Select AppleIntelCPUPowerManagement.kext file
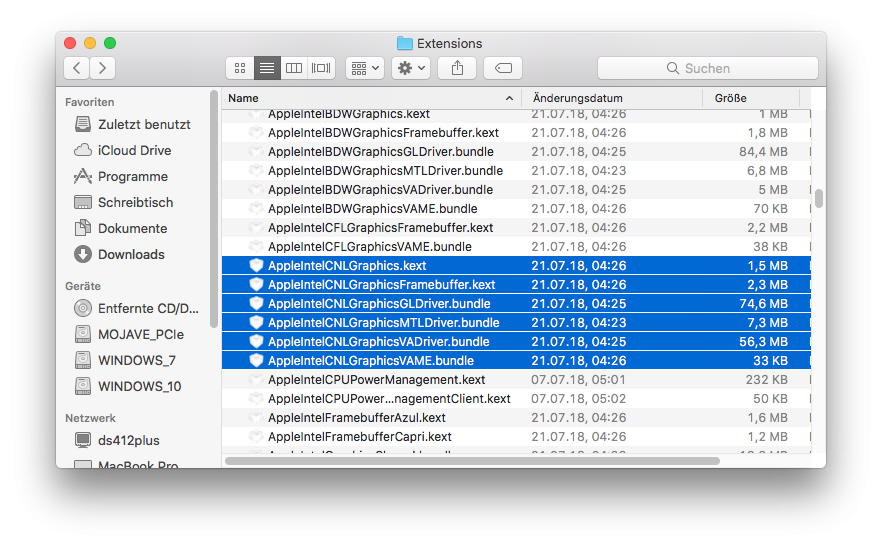The width and height of the screenshot is (882, 548). (x=516, y=380)
